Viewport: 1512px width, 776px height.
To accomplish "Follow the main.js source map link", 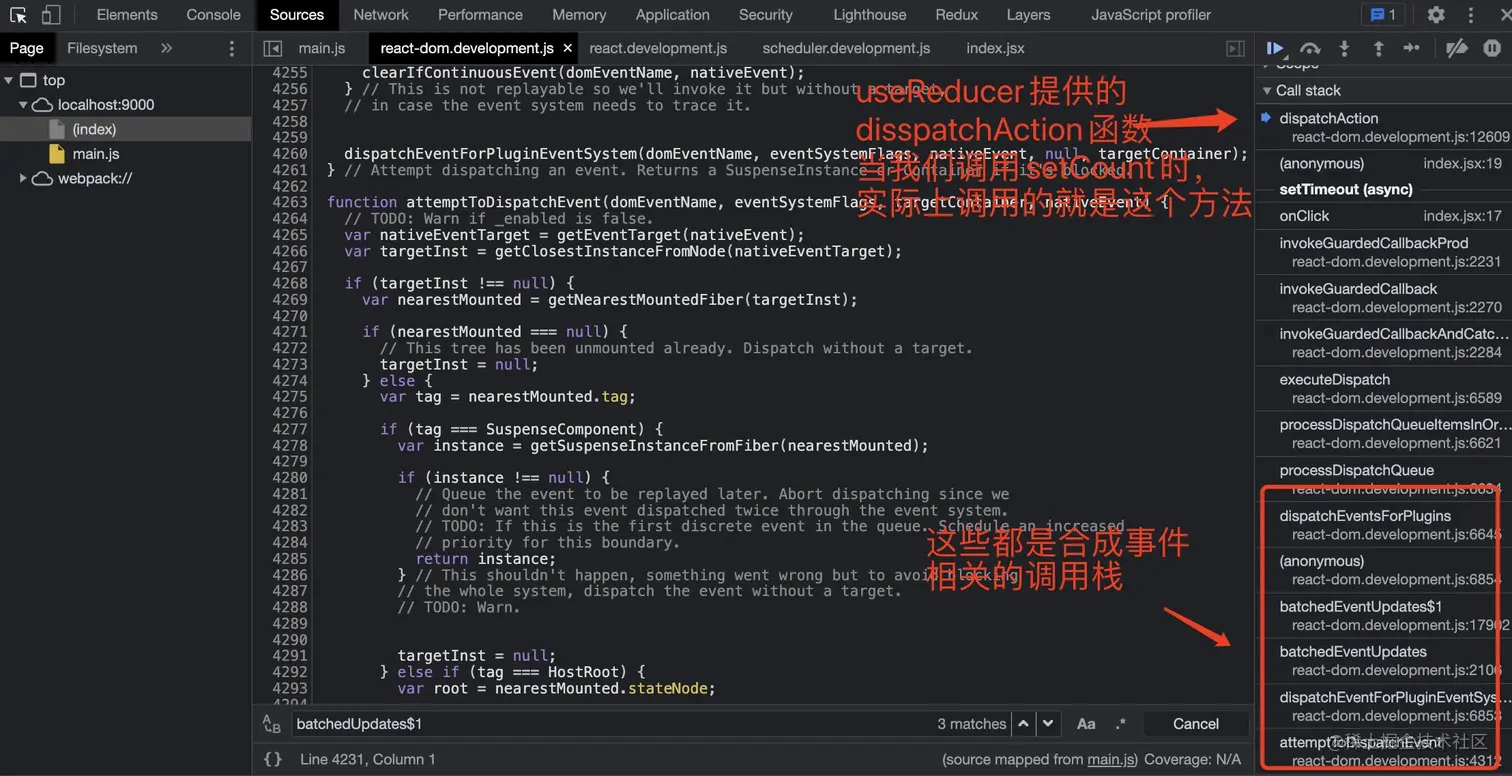I will (1111, 760).
